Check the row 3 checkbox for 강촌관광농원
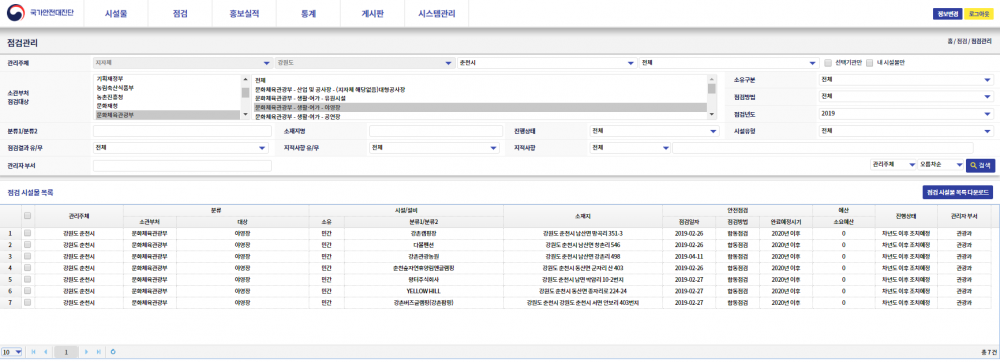This screenshot has width=1000, height=362. pyautogui.click(x=27, y=256)
